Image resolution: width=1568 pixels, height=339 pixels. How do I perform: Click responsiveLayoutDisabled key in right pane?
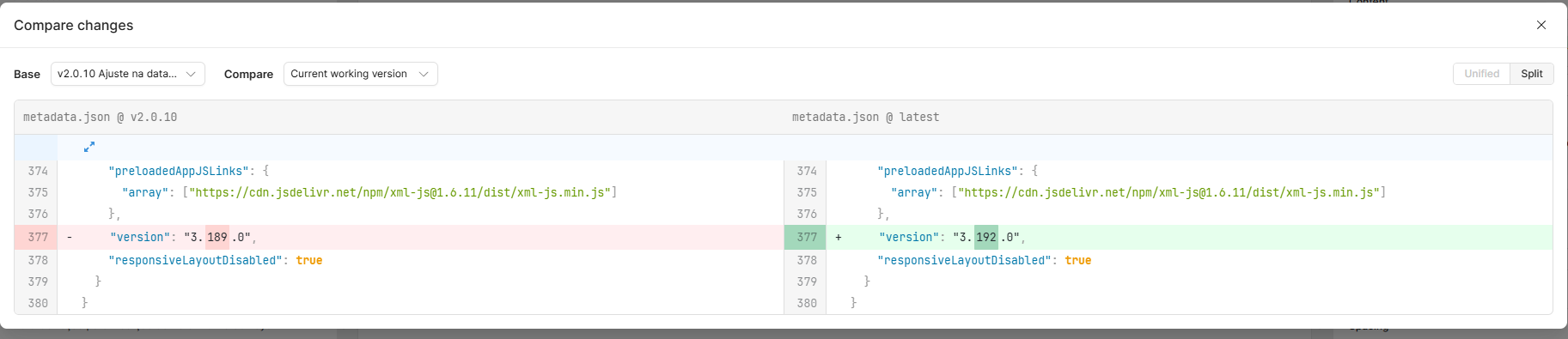964,260
